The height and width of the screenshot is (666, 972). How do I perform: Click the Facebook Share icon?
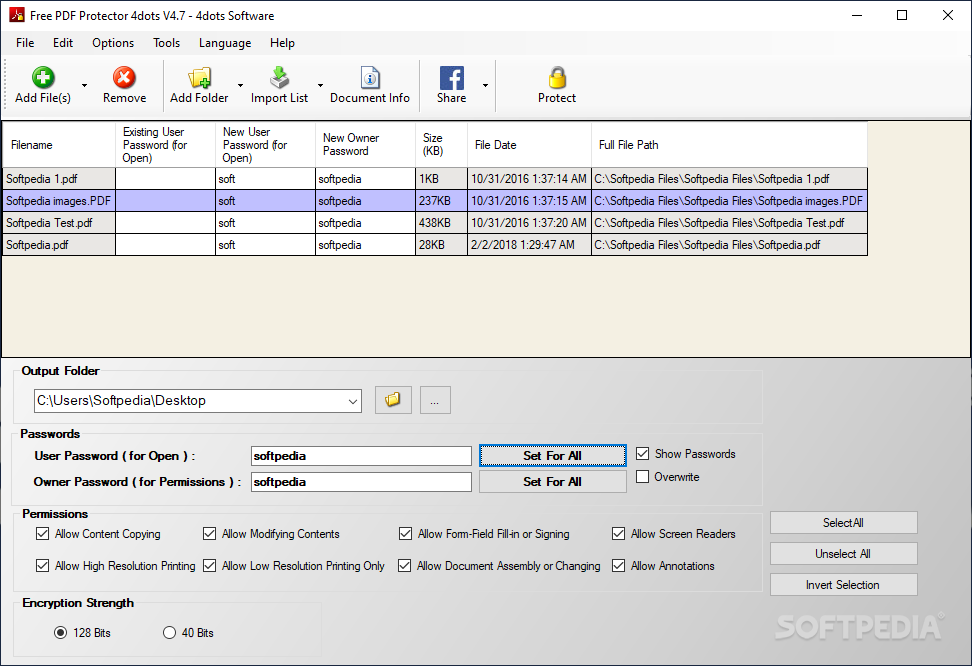click(452, 78)
